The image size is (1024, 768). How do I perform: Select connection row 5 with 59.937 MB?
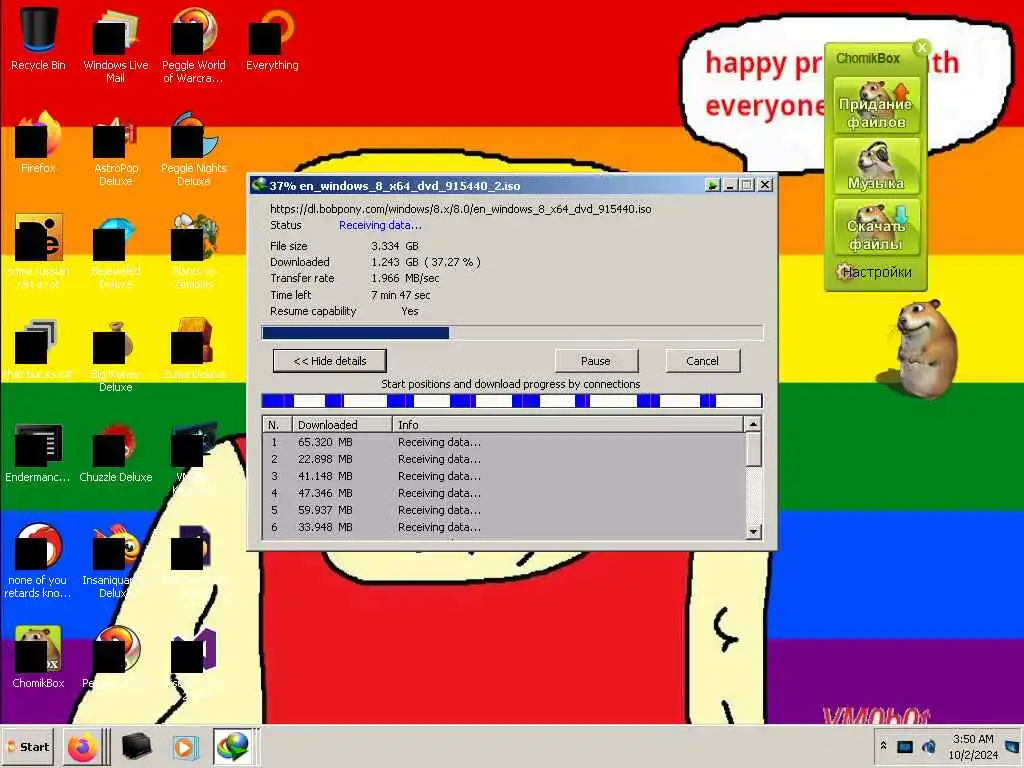click(x=504, y=510)
